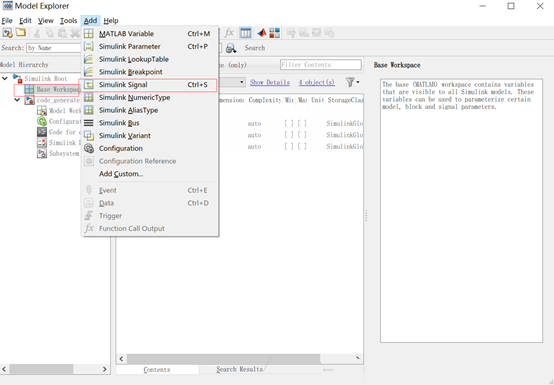Image resolution: width=554 pixels, height=385 pixels.
Task: Open the View menu
Action: coord(46,20)
